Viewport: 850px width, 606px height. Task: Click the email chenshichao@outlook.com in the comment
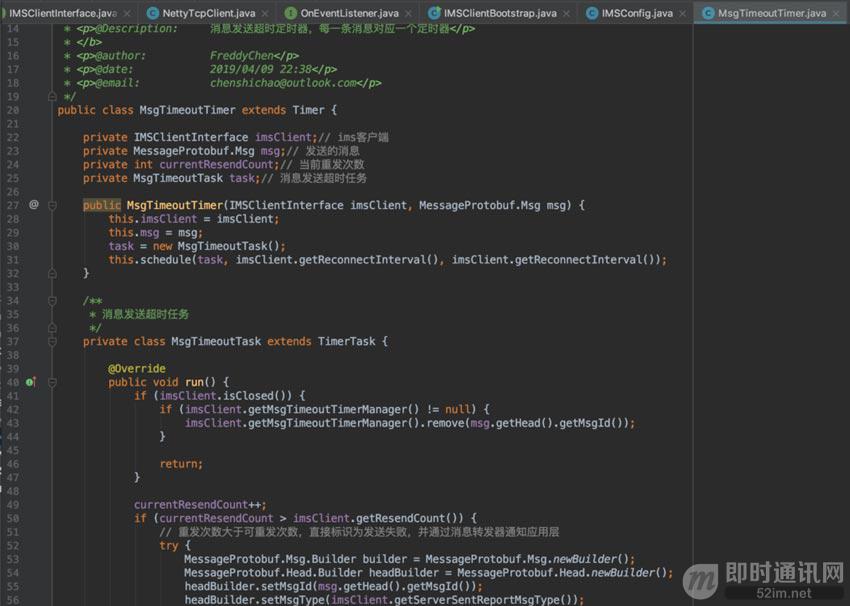283,83
